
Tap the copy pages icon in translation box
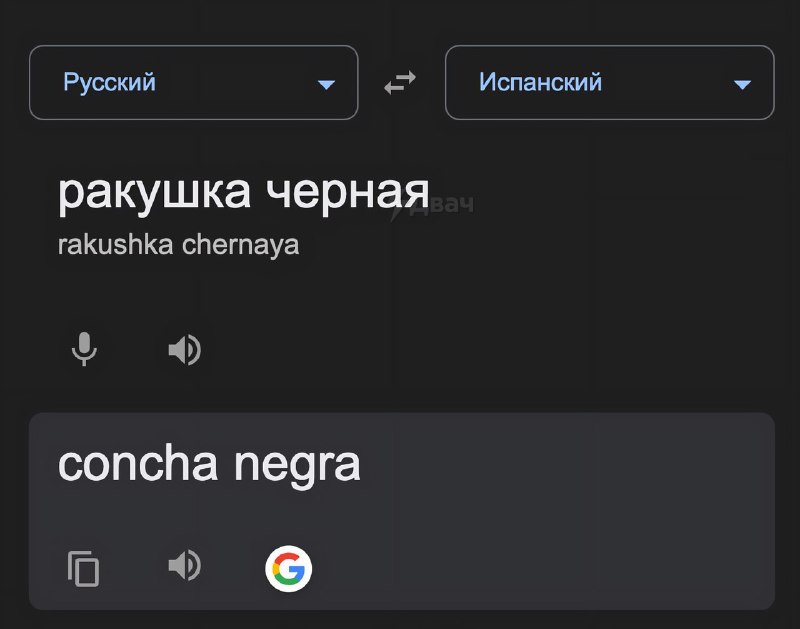point(85,567)
